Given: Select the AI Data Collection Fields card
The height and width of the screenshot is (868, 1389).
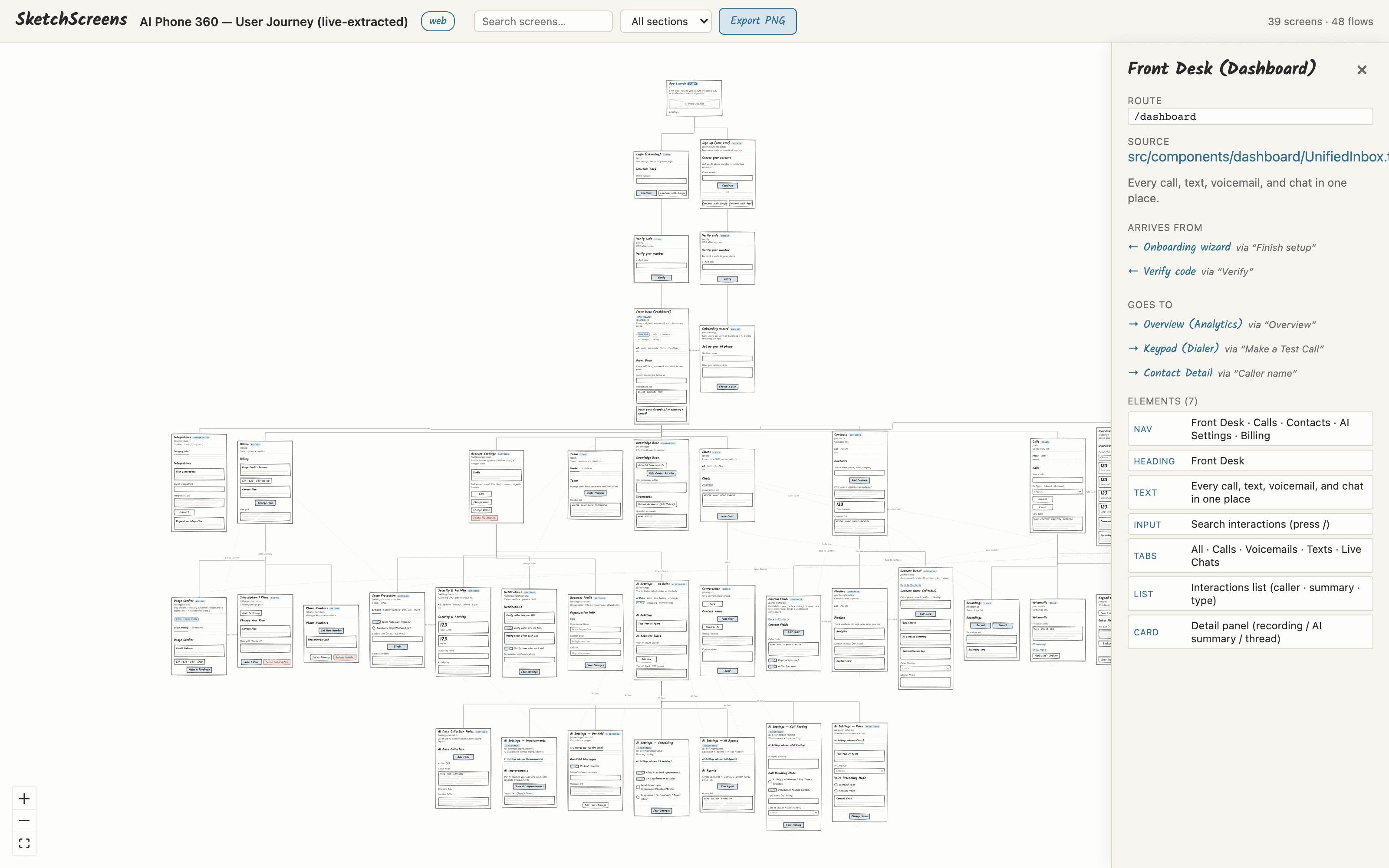Looking at the screenshot, I should click(x=463, y=769).
